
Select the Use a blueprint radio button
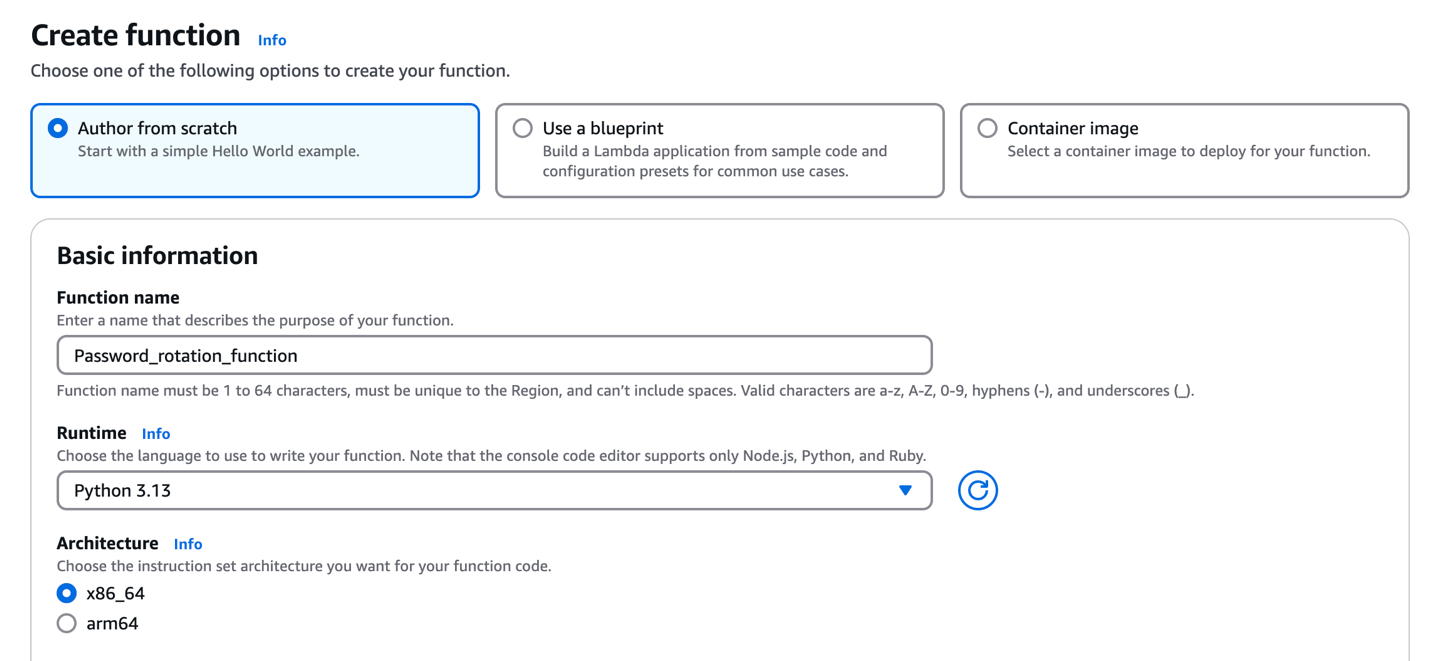tap(522, 128)
